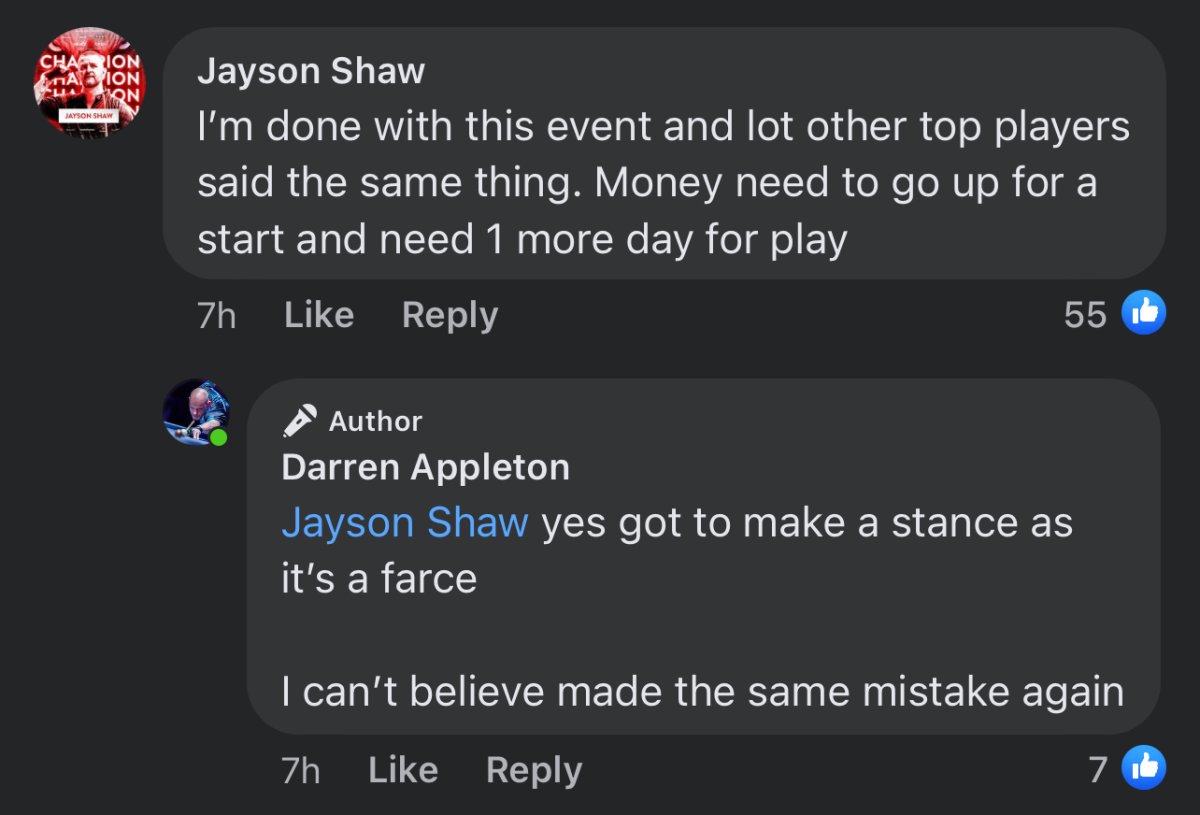Click the blue thumbs-up icon beside 7

(x=1144, y=768)
